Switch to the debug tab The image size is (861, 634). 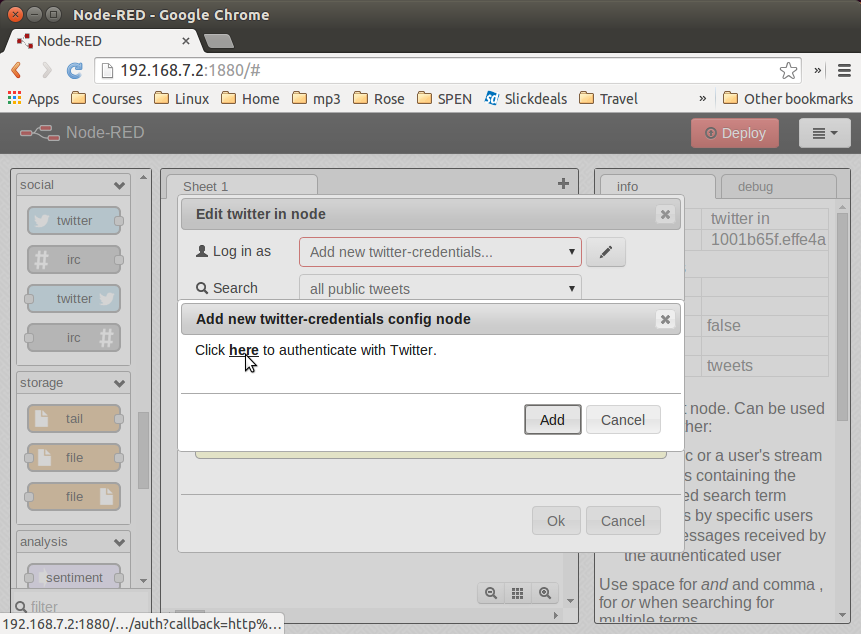(x=755, y=186)
